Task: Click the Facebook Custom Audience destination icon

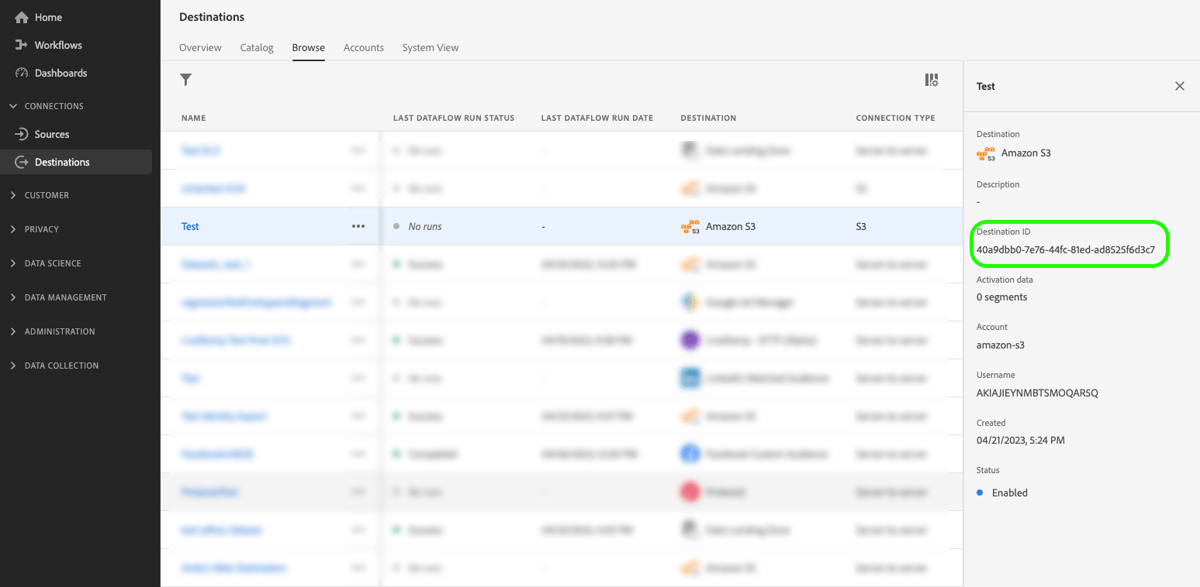Action: [x=688, y=453]
